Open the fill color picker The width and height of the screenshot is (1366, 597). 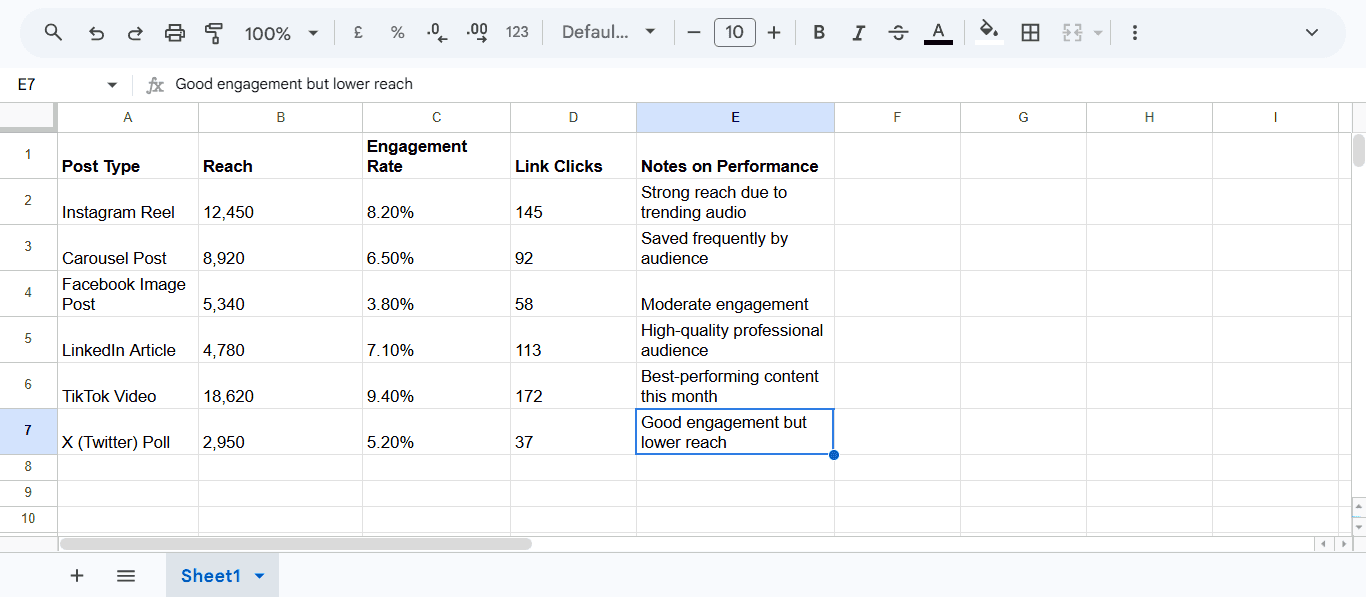pos(989,33)
